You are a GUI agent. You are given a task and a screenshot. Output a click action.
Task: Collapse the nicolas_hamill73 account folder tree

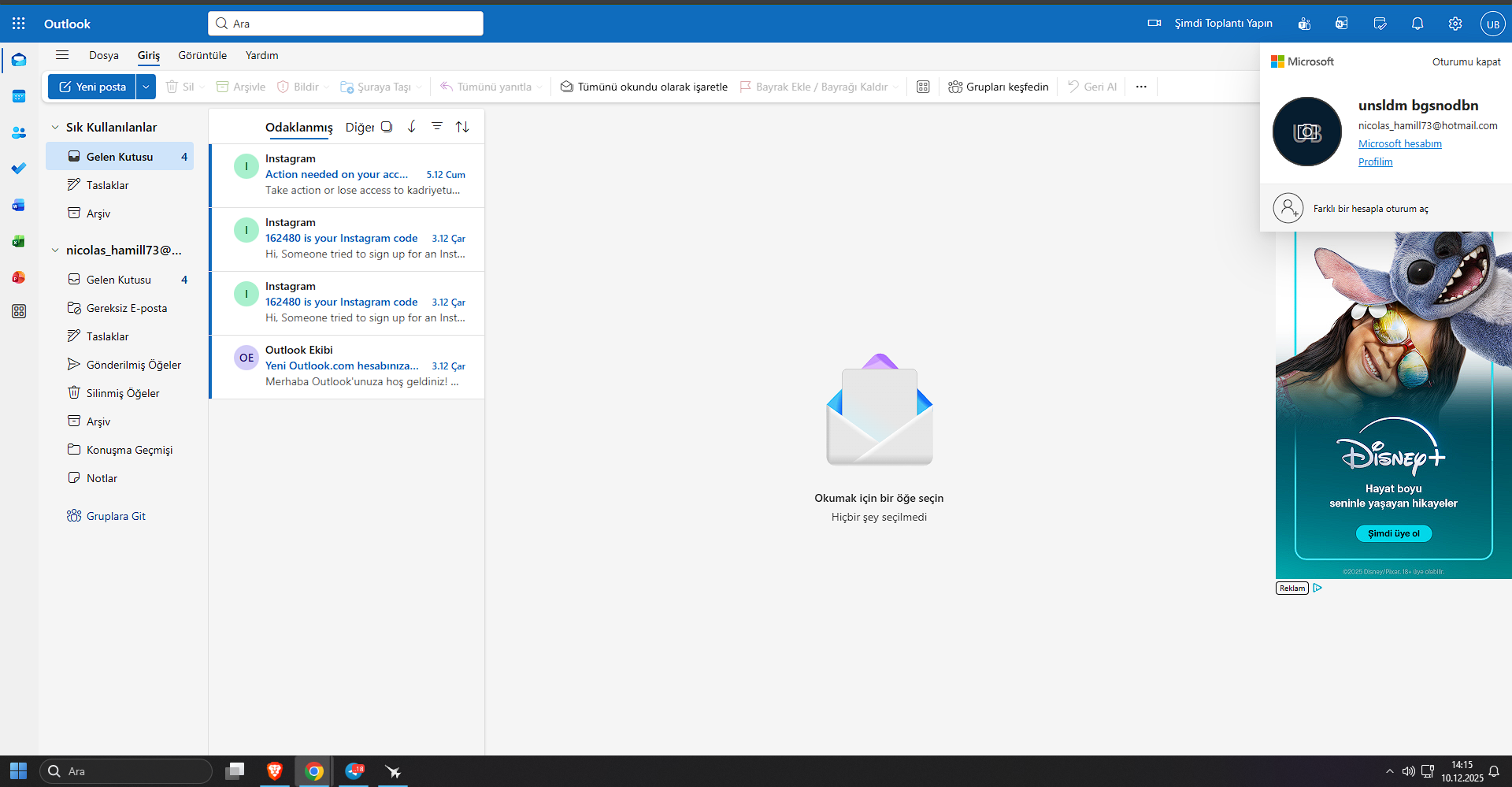[55, 250]
